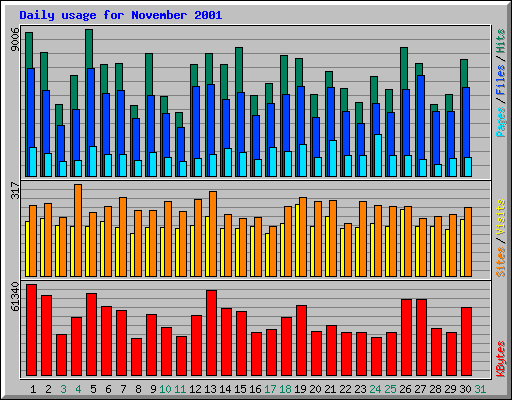
Task: Click weekend day label '18'
Action: coord(285,389)
